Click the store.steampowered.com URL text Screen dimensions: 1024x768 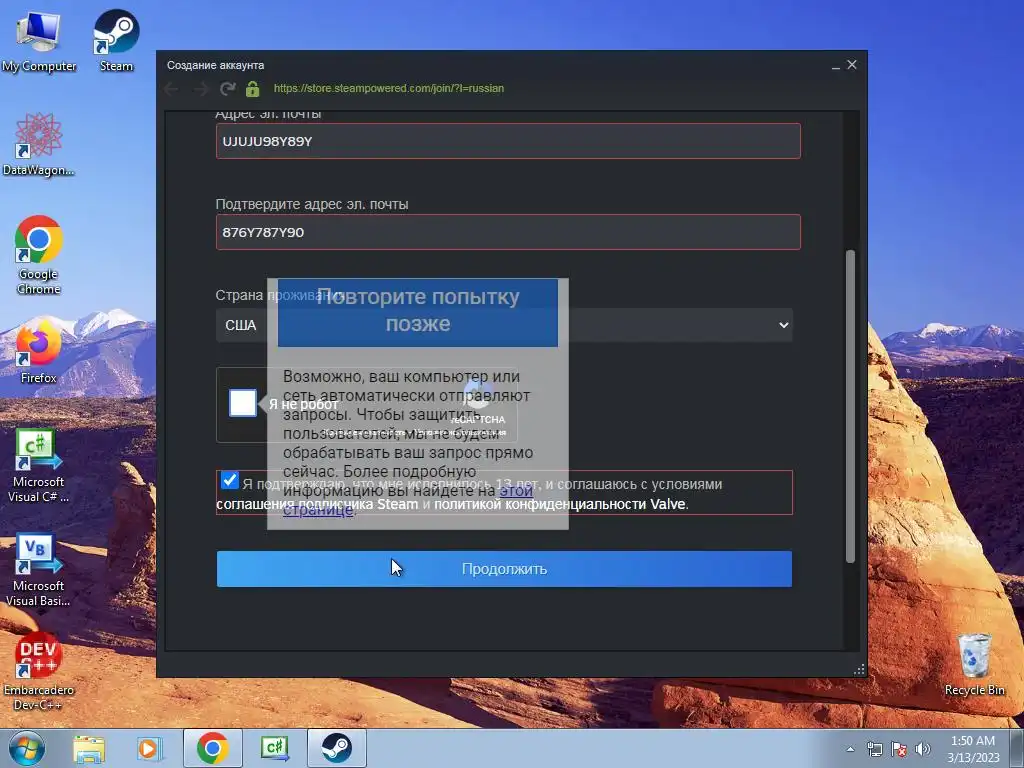click(x=389, y=88)
